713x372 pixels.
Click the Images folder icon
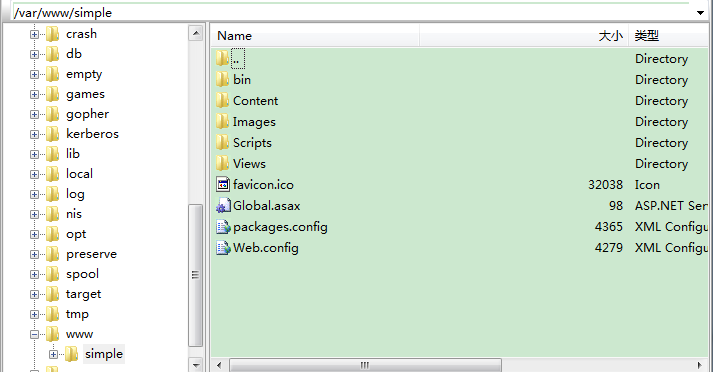click(222, 121)
